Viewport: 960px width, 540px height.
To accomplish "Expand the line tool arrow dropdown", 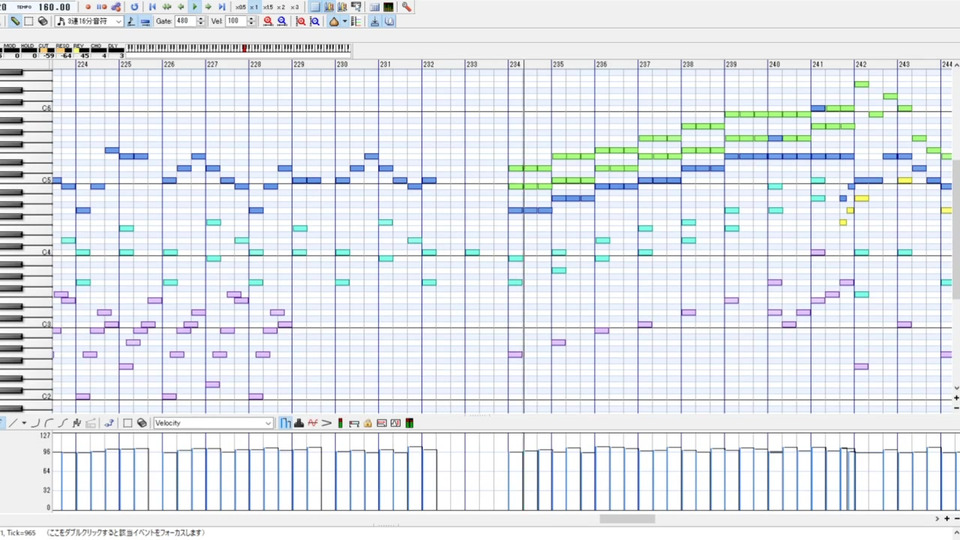I will tap(24, 423).
